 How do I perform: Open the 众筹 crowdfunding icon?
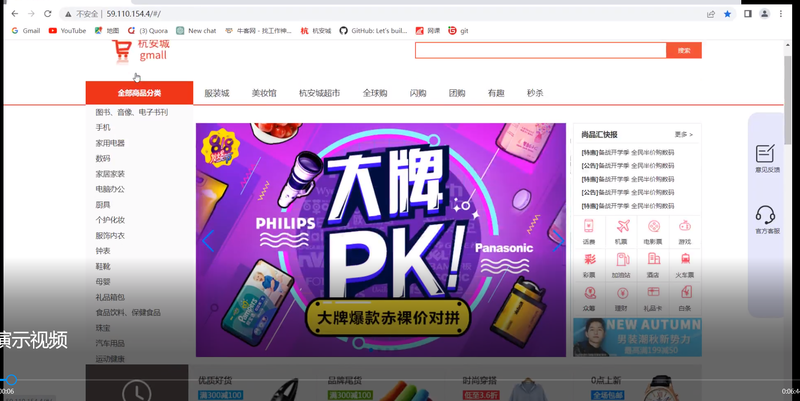coord(589,299)
